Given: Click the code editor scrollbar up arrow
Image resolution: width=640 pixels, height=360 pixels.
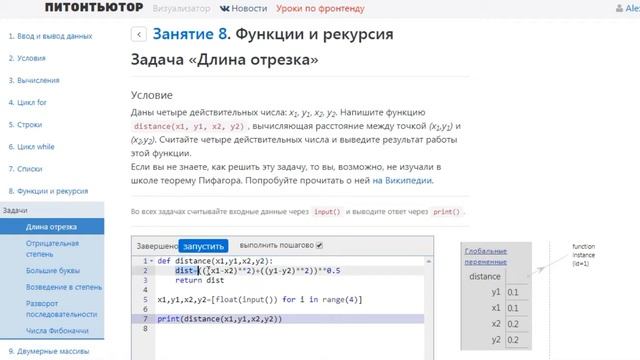Looking at the screenshot, I should 429,261.
